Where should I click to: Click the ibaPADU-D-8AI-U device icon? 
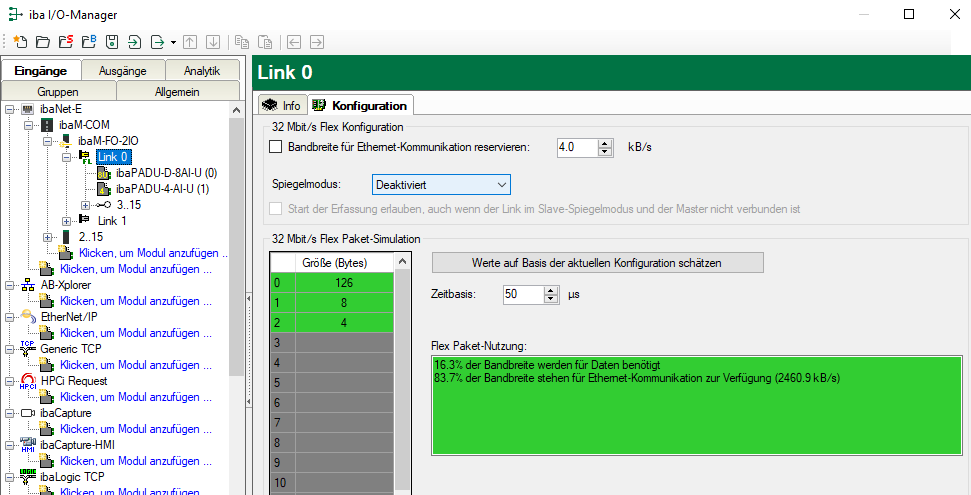[x=103, y=173]
